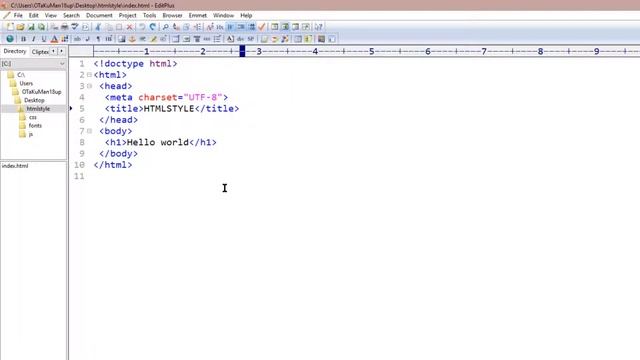Click the Find magnifier icon
Viewport: 640px width, 360px height.
click(x=165, y=27)
